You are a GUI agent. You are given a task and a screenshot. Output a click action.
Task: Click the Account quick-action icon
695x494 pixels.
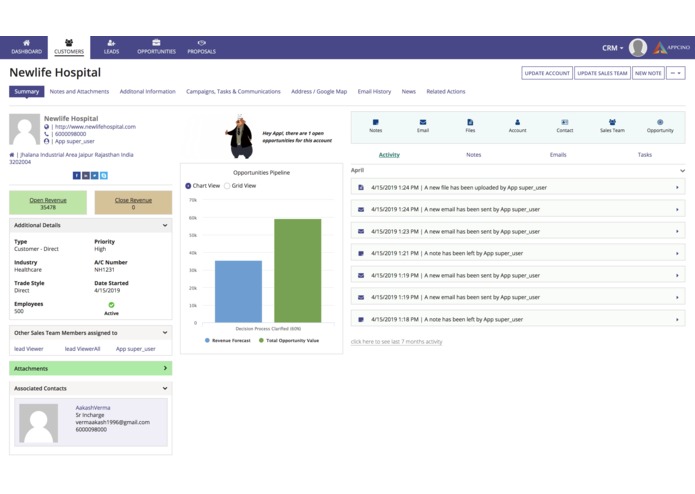click(x=517, y=122)
